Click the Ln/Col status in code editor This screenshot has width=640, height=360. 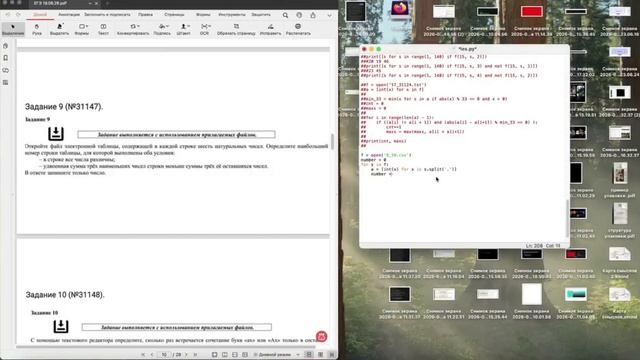543,245
